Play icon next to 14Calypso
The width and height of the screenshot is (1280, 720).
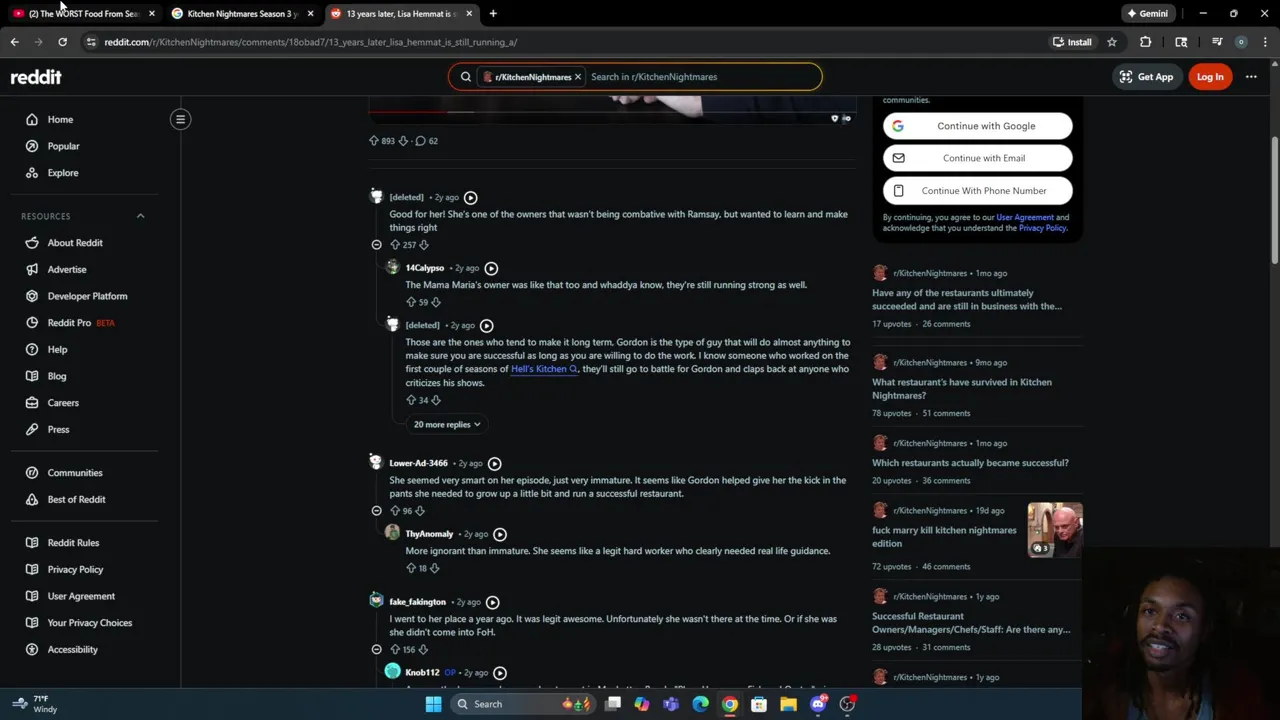click(491, 268)
